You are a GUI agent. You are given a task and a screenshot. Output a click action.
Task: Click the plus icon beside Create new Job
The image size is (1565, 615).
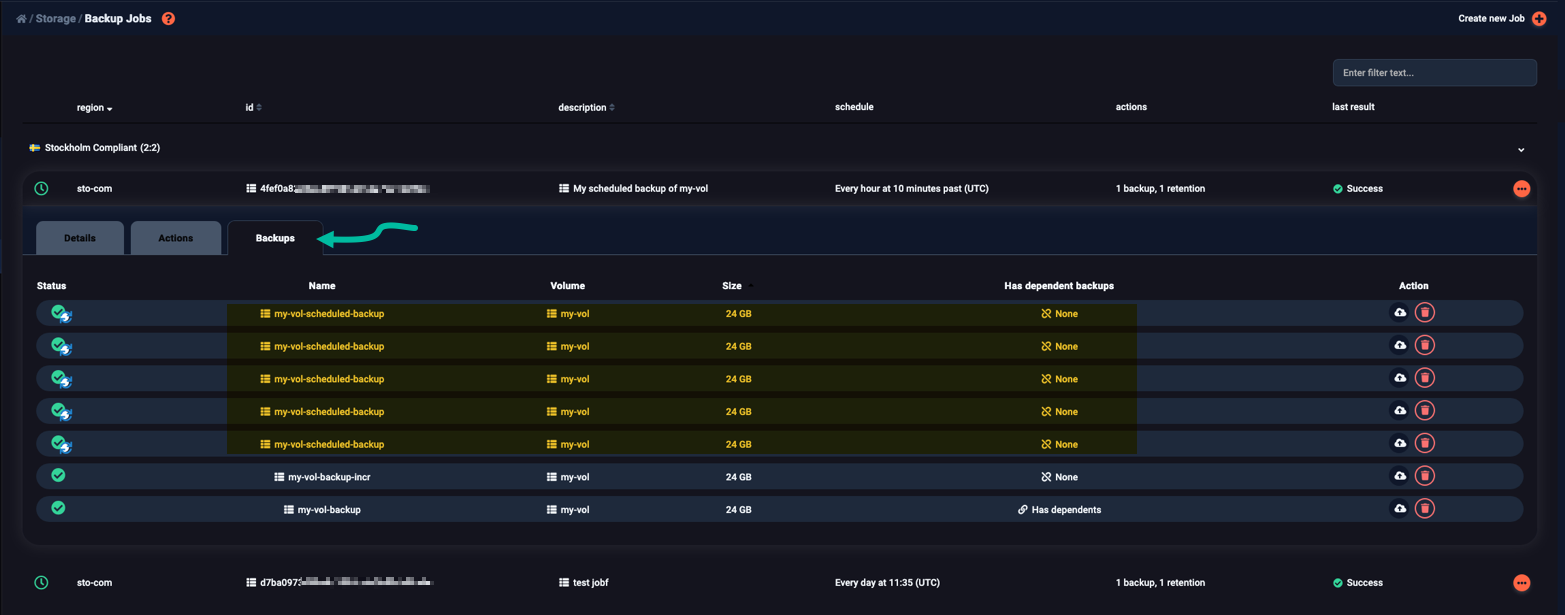[1539, 19]
